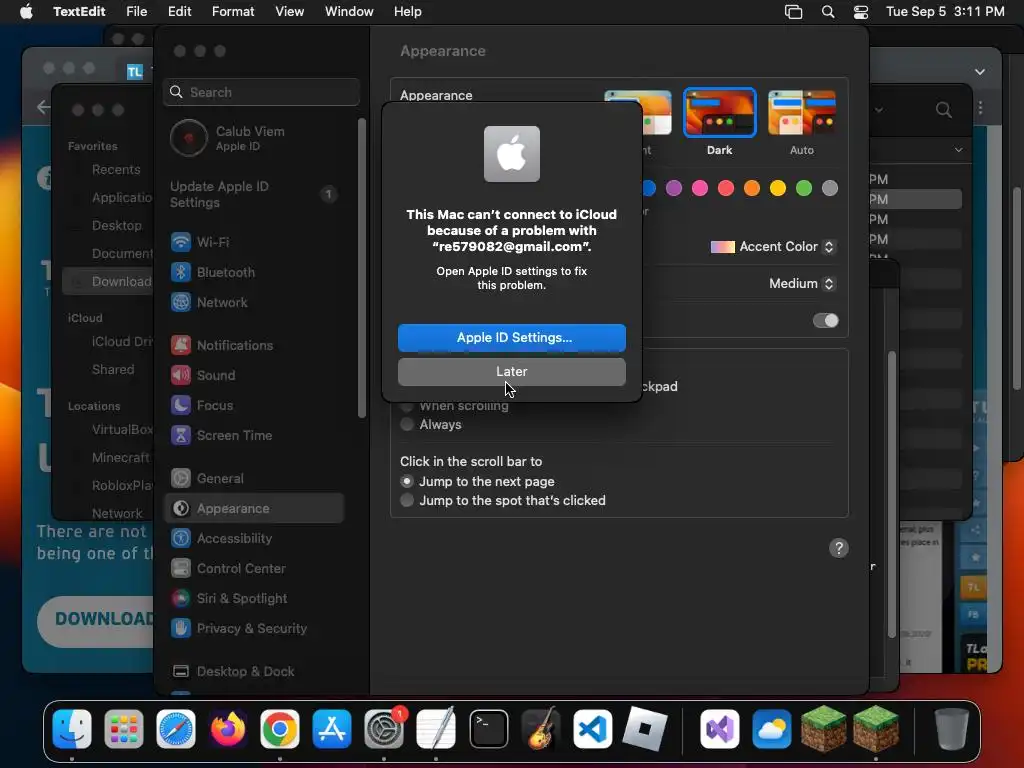Click the System Settings search field
Screen dimensions: 1024x768
click(261, 92)
